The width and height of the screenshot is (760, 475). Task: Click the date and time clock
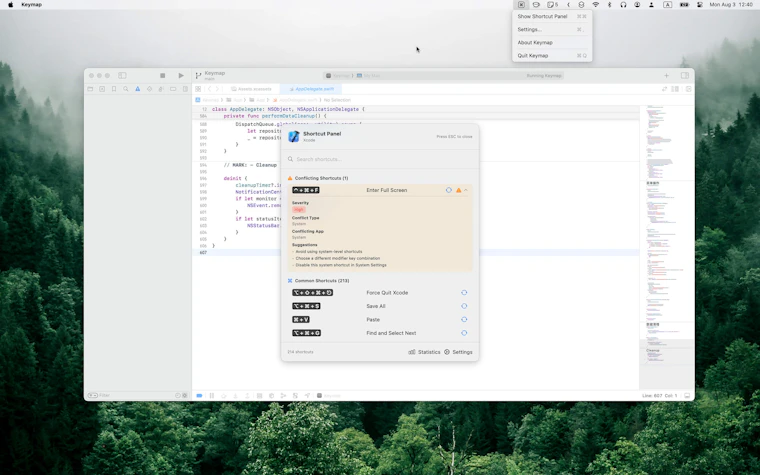tap(731, 4)
